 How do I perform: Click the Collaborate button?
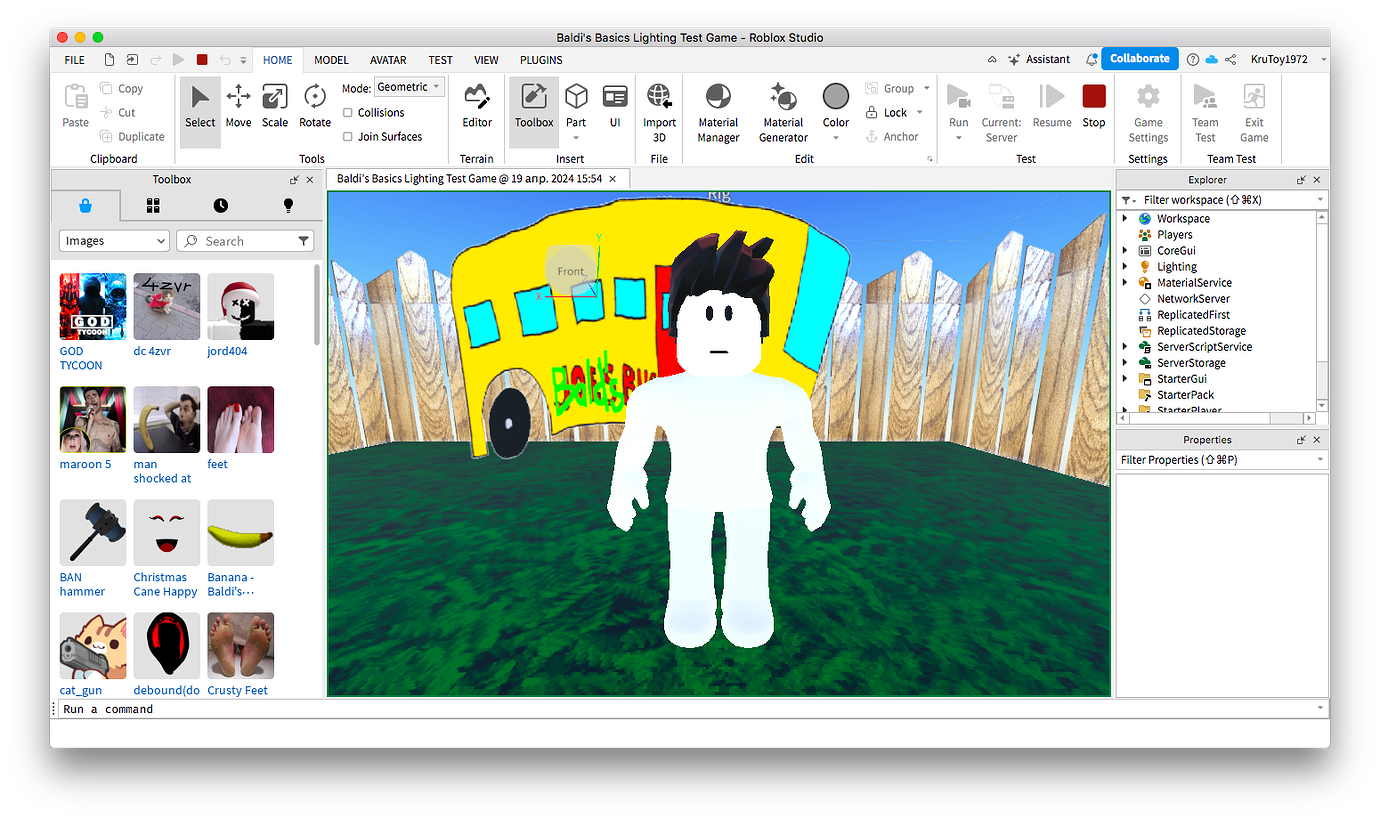tap(1139, 58)
